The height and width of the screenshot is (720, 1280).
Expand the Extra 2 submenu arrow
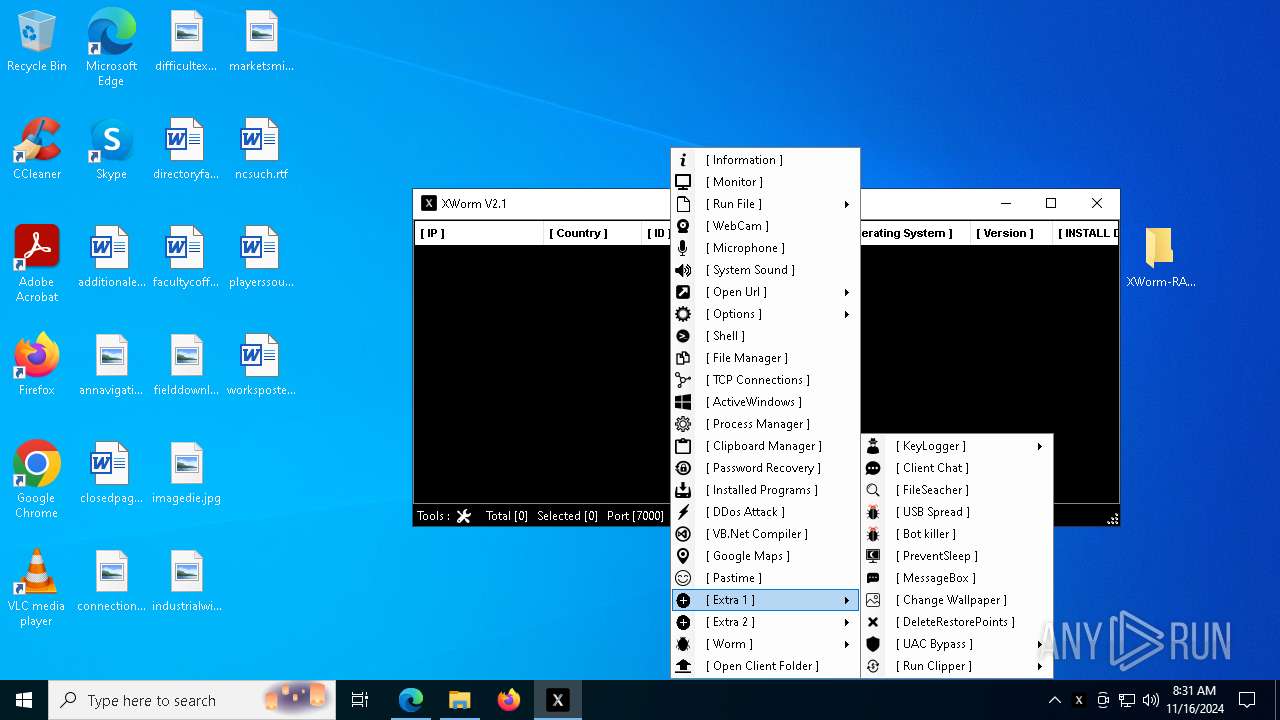(x=847, y=622)
